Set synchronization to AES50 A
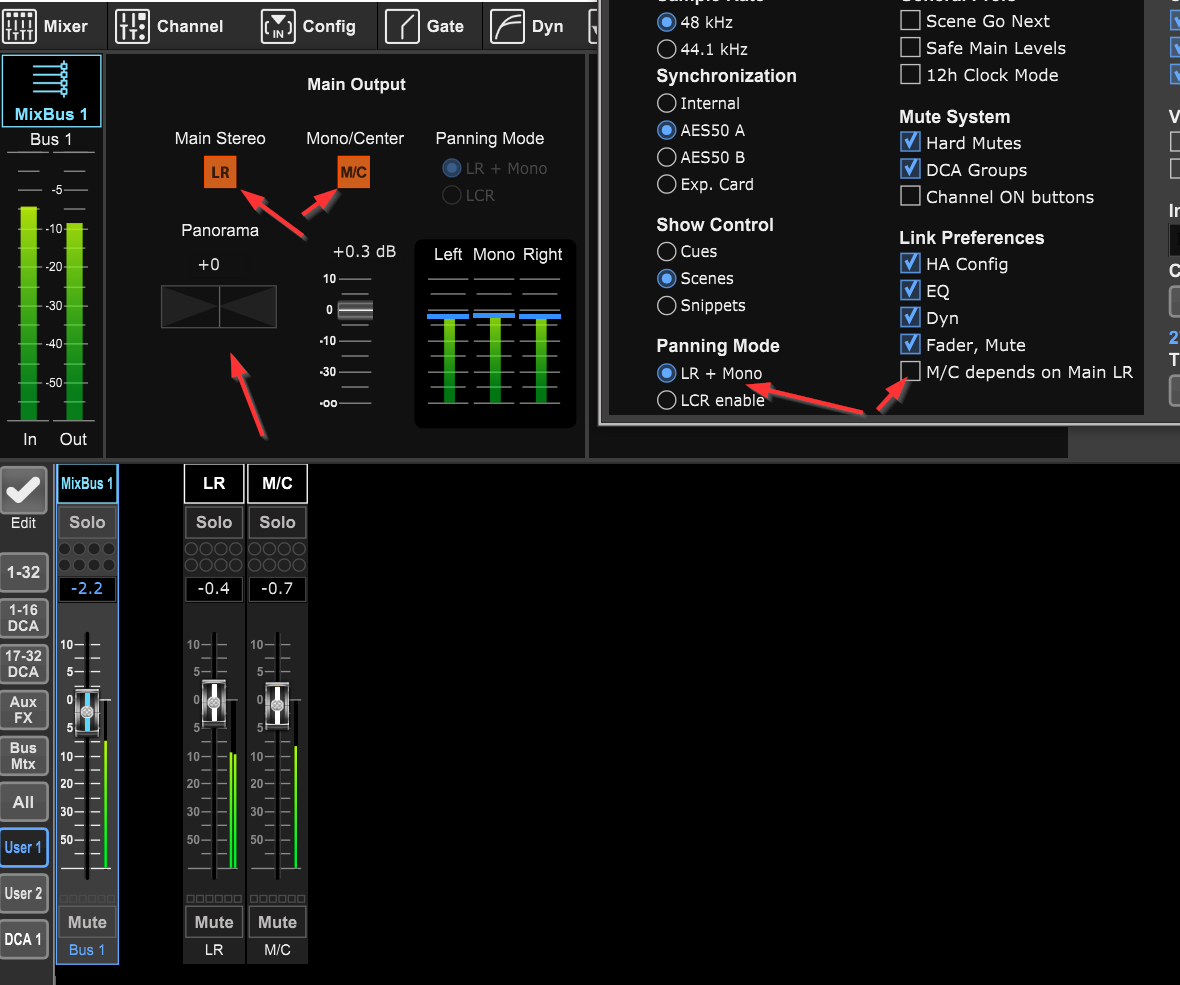 (x=666, y=130)
